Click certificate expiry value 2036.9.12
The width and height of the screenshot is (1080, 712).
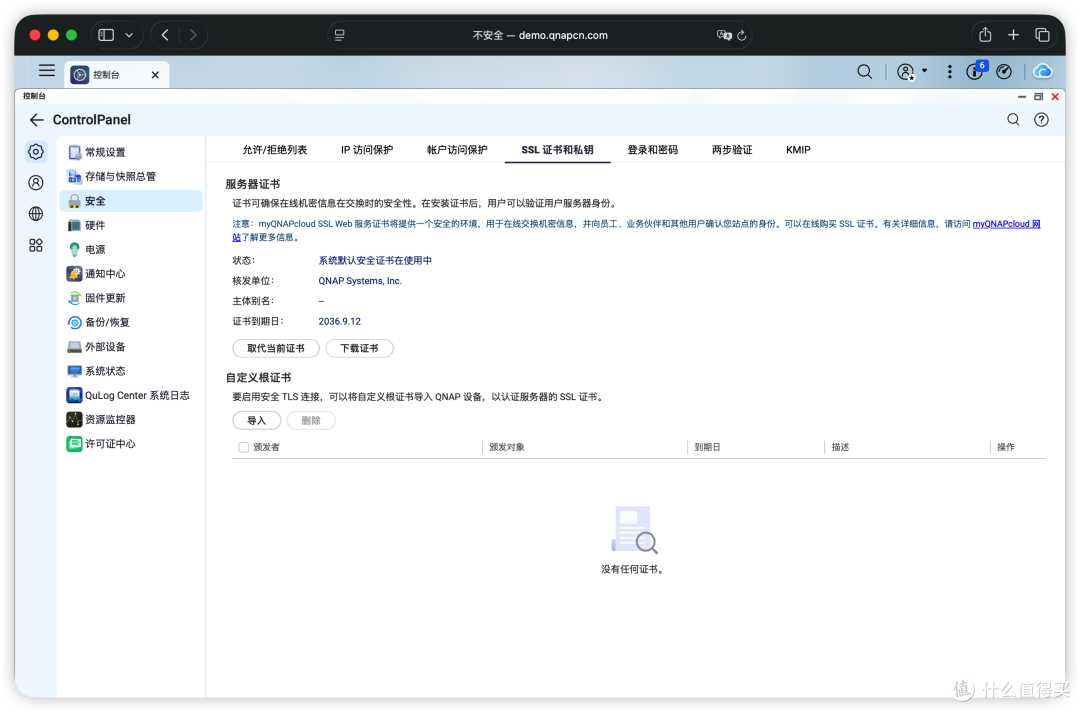click(x=340, y=322)
